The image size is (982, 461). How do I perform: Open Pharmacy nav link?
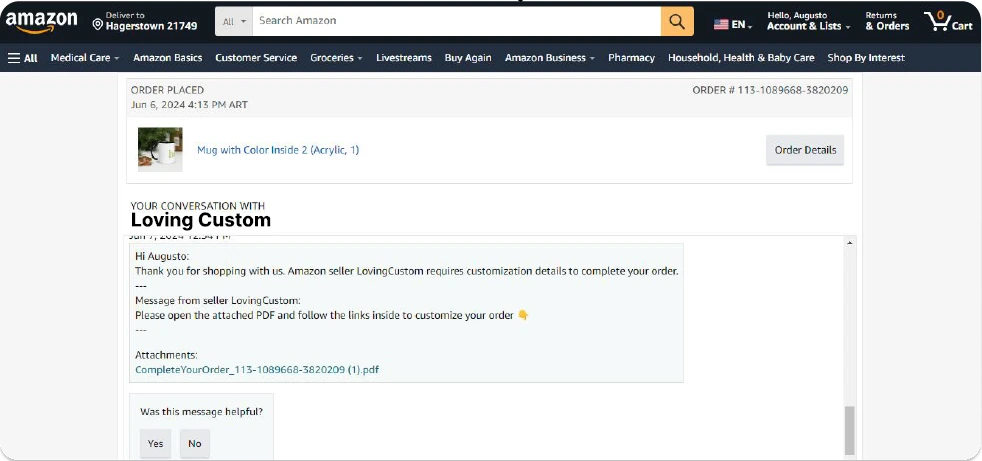coord(631,58)
